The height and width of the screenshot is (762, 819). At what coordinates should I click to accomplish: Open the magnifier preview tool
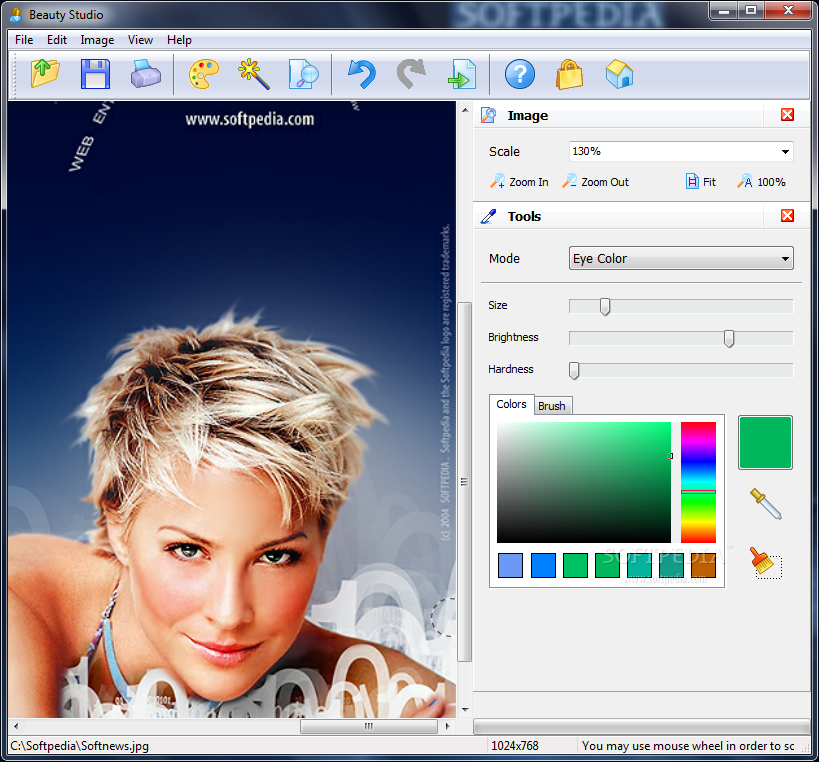(303, 74)
